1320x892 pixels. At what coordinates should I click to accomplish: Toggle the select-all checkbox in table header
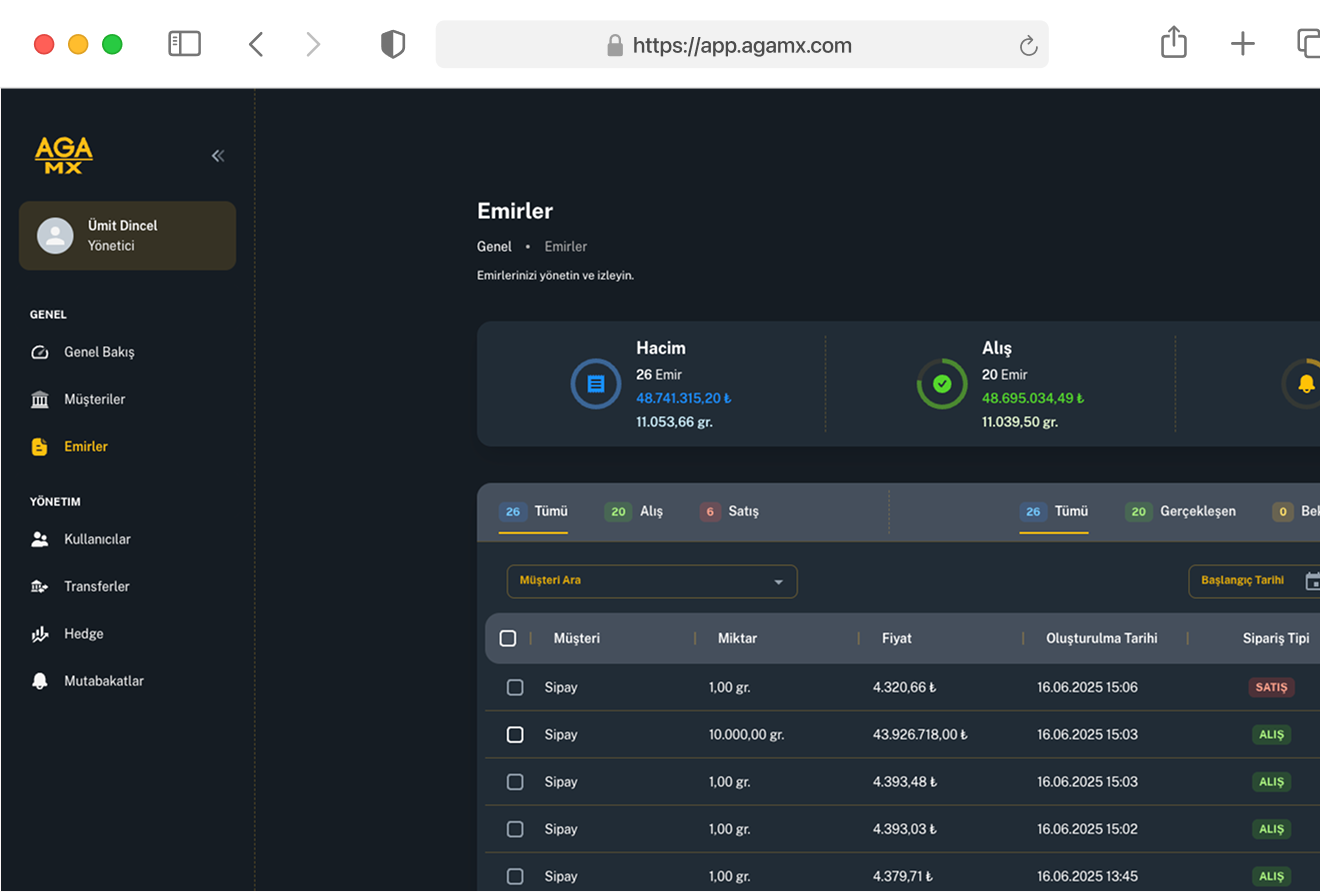tap(509, 638)
